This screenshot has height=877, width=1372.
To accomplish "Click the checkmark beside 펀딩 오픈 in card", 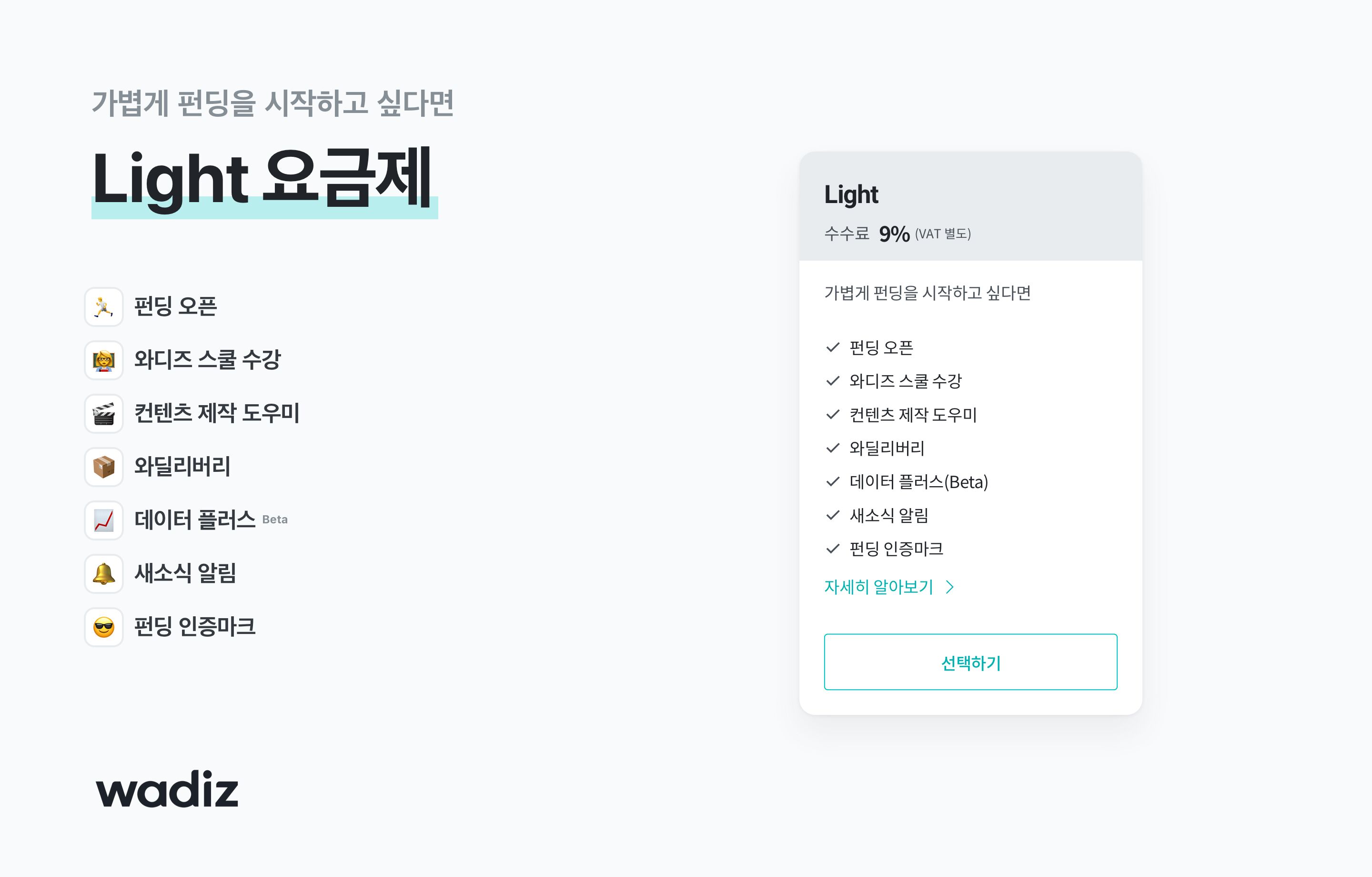I will tap(832, 347).
